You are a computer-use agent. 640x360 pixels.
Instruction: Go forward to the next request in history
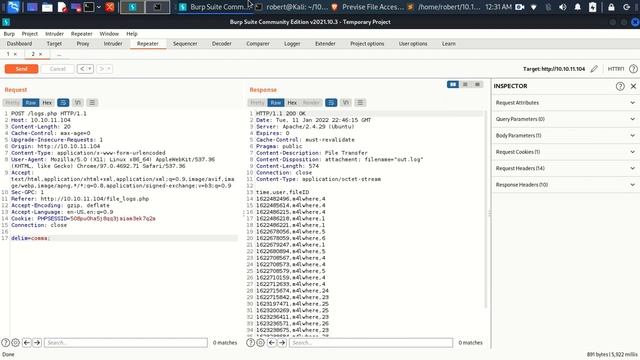click(102, 69)
